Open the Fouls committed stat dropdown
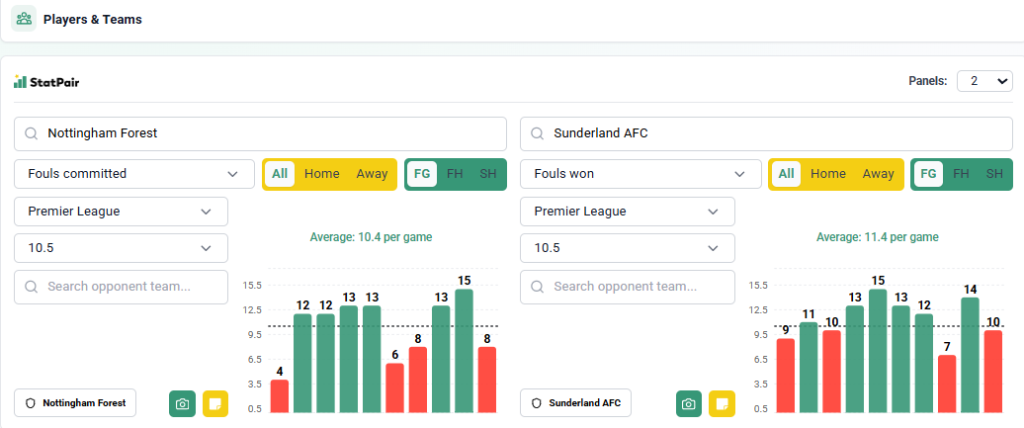Screen dimensions: 1024x428 click(x=134, y=174)
